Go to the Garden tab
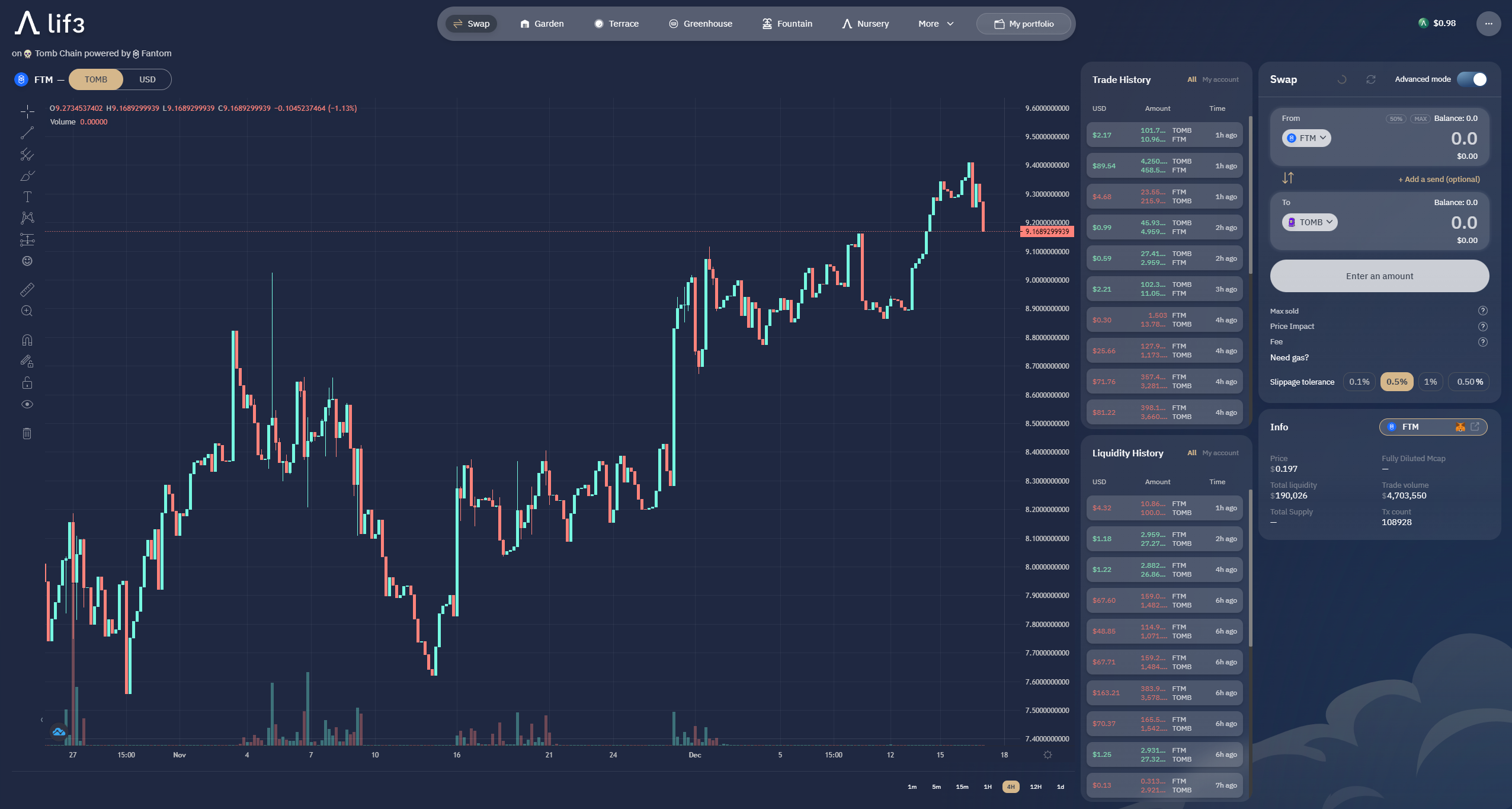 542,24
